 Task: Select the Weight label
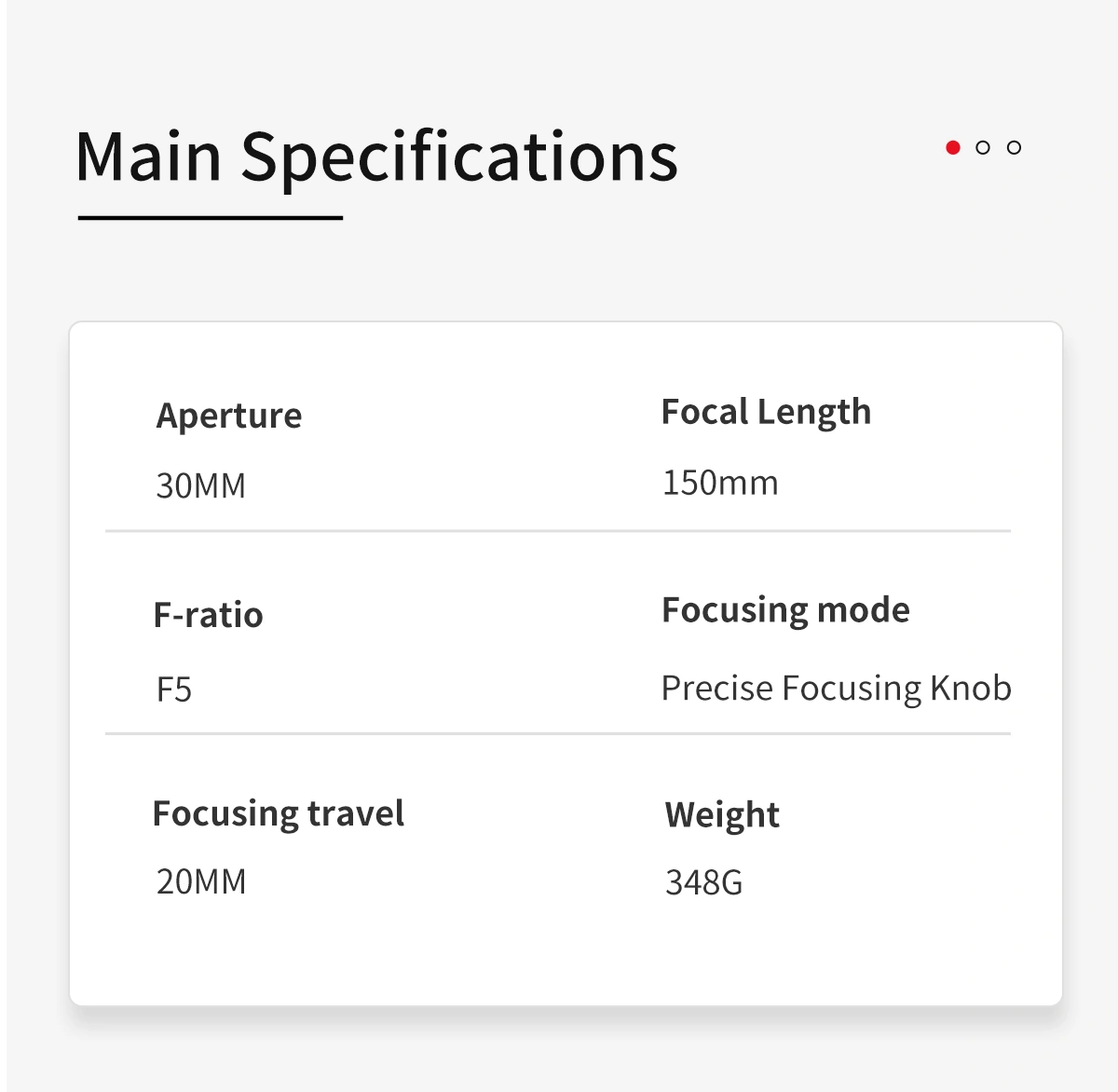click(x=722, y=814)
